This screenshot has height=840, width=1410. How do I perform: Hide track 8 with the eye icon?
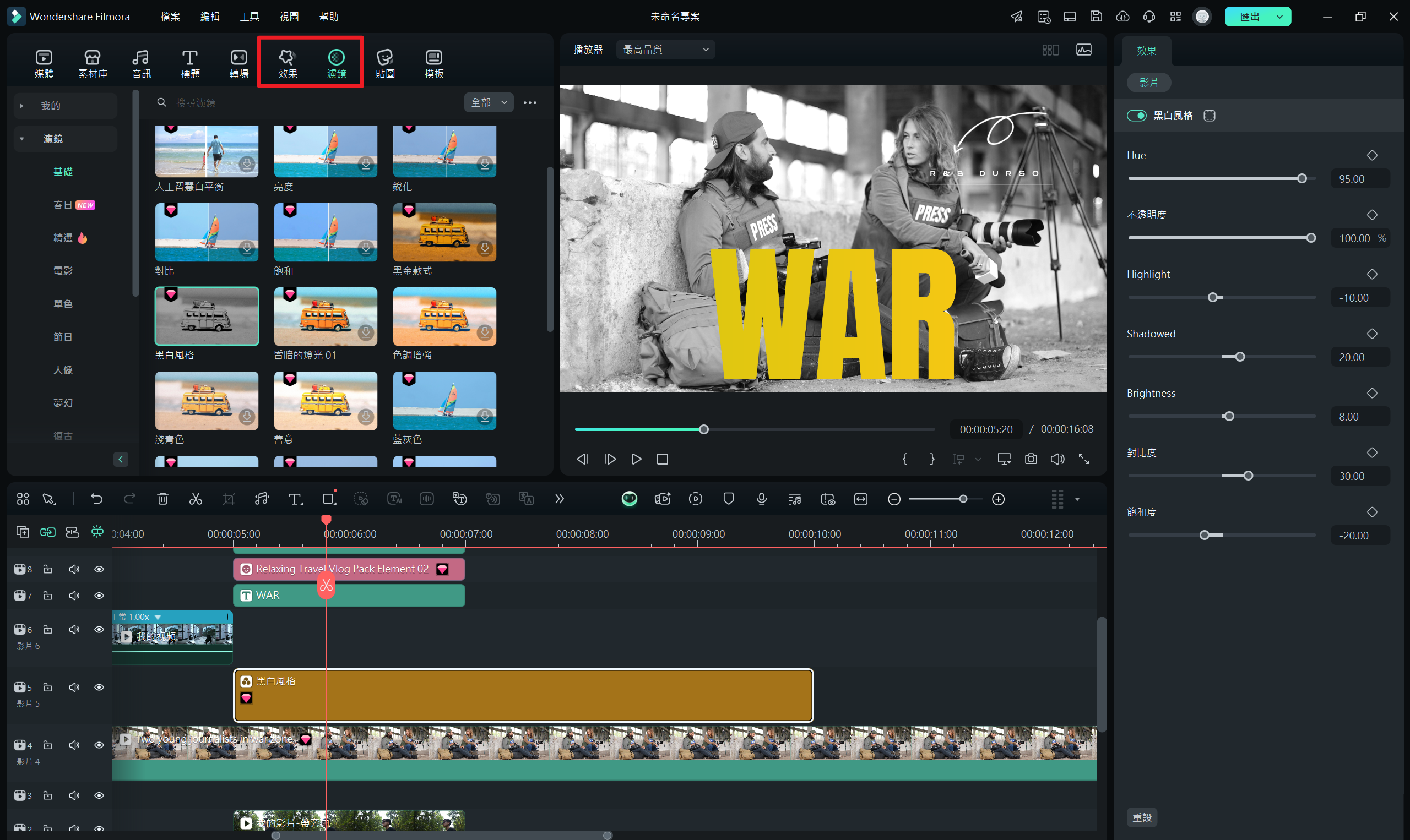click(x=99, y=569)
